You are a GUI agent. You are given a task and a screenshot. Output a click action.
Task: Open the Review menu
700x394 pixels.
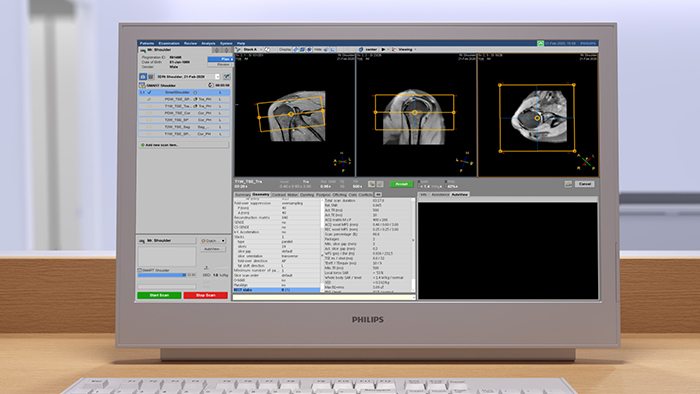pyautogui.click(x=191, y=43)
